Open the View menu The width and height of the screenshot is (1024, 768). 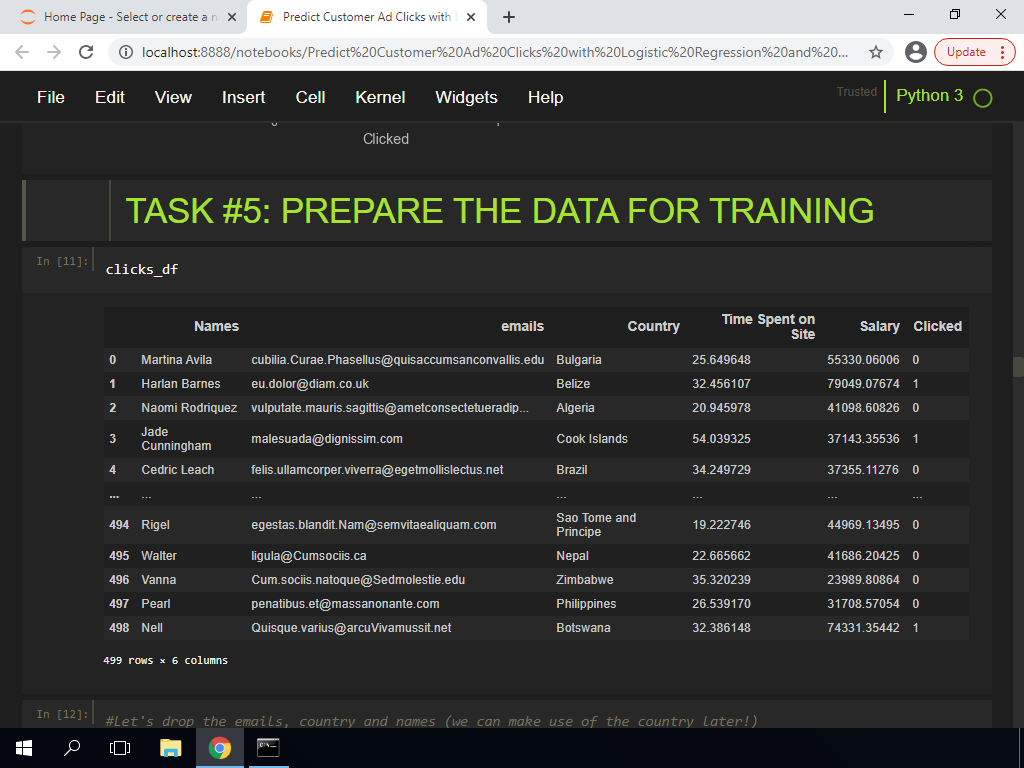173,97
